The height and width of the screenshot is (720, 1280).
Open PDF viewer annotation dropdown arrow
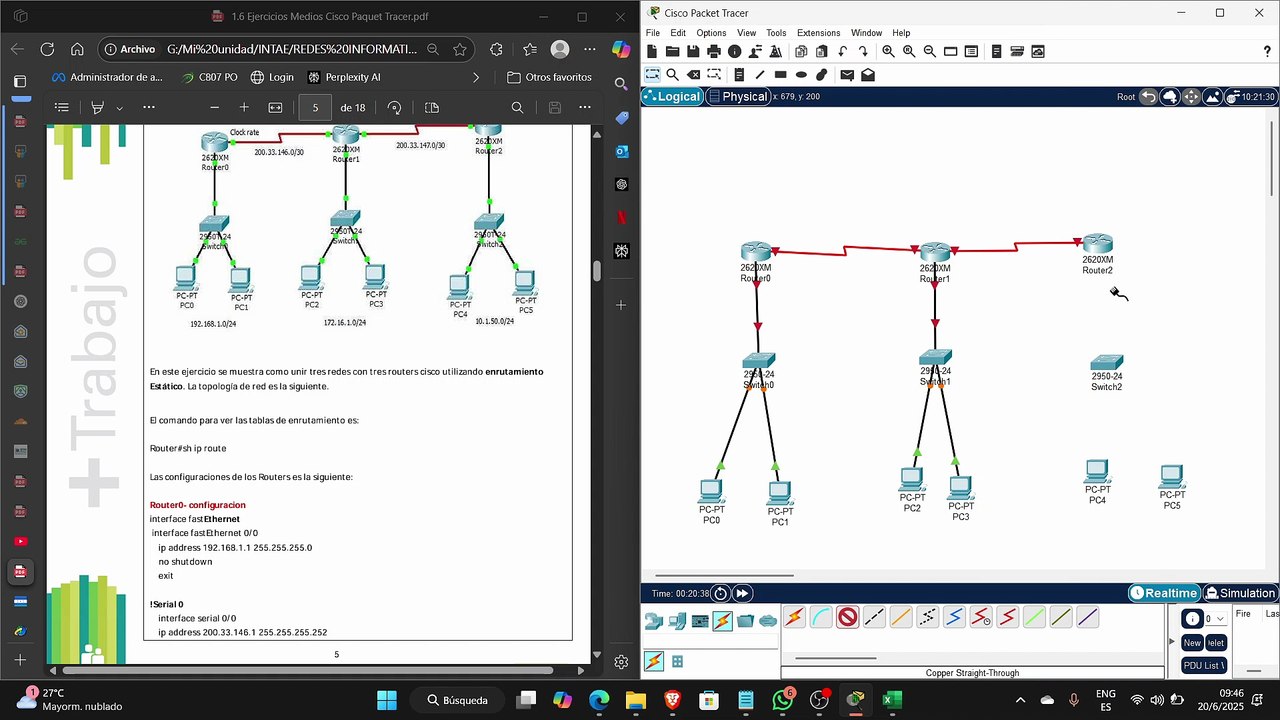tap(119, 108)
